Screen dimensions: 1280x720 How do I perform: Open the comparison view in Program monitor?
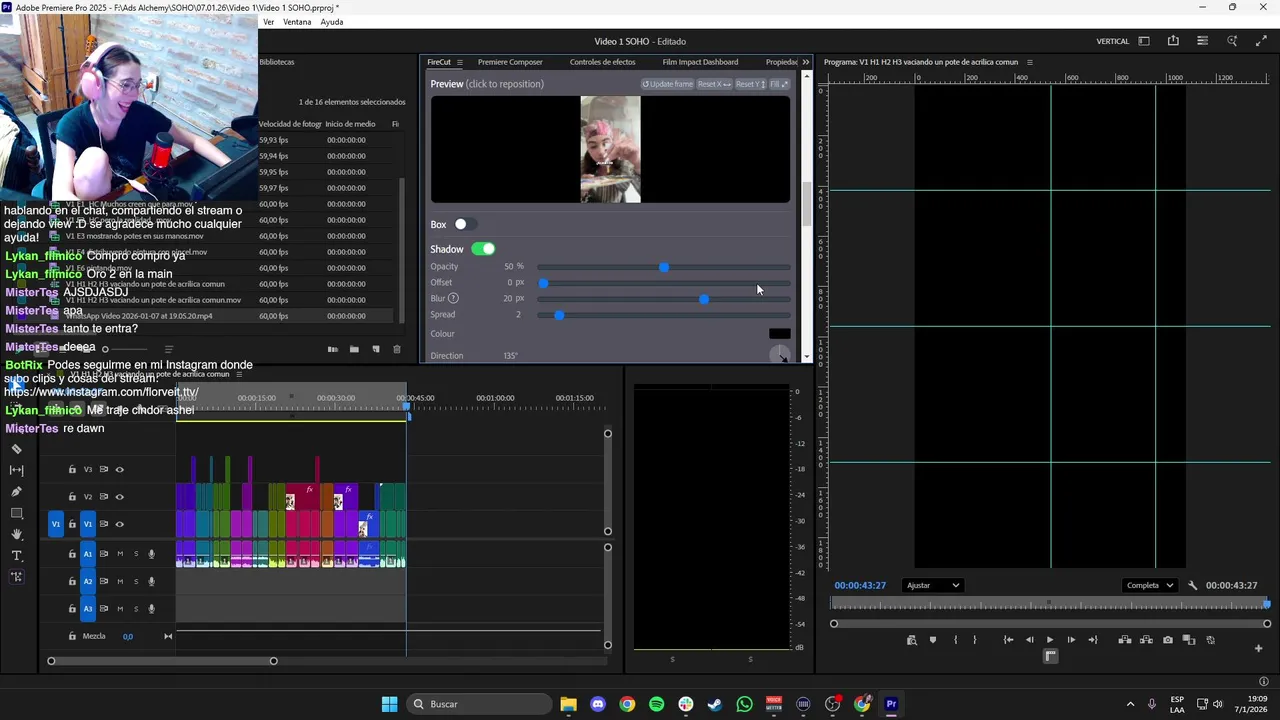[1189, 640]
